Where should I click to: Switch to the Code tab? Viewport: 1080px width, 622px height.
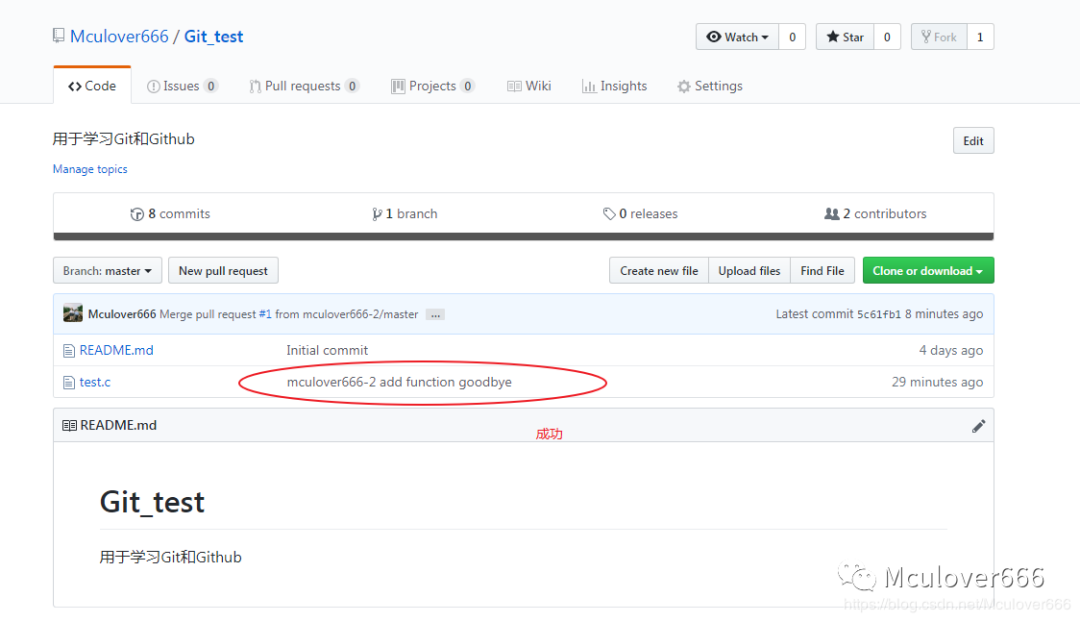[x=92, y=86]
